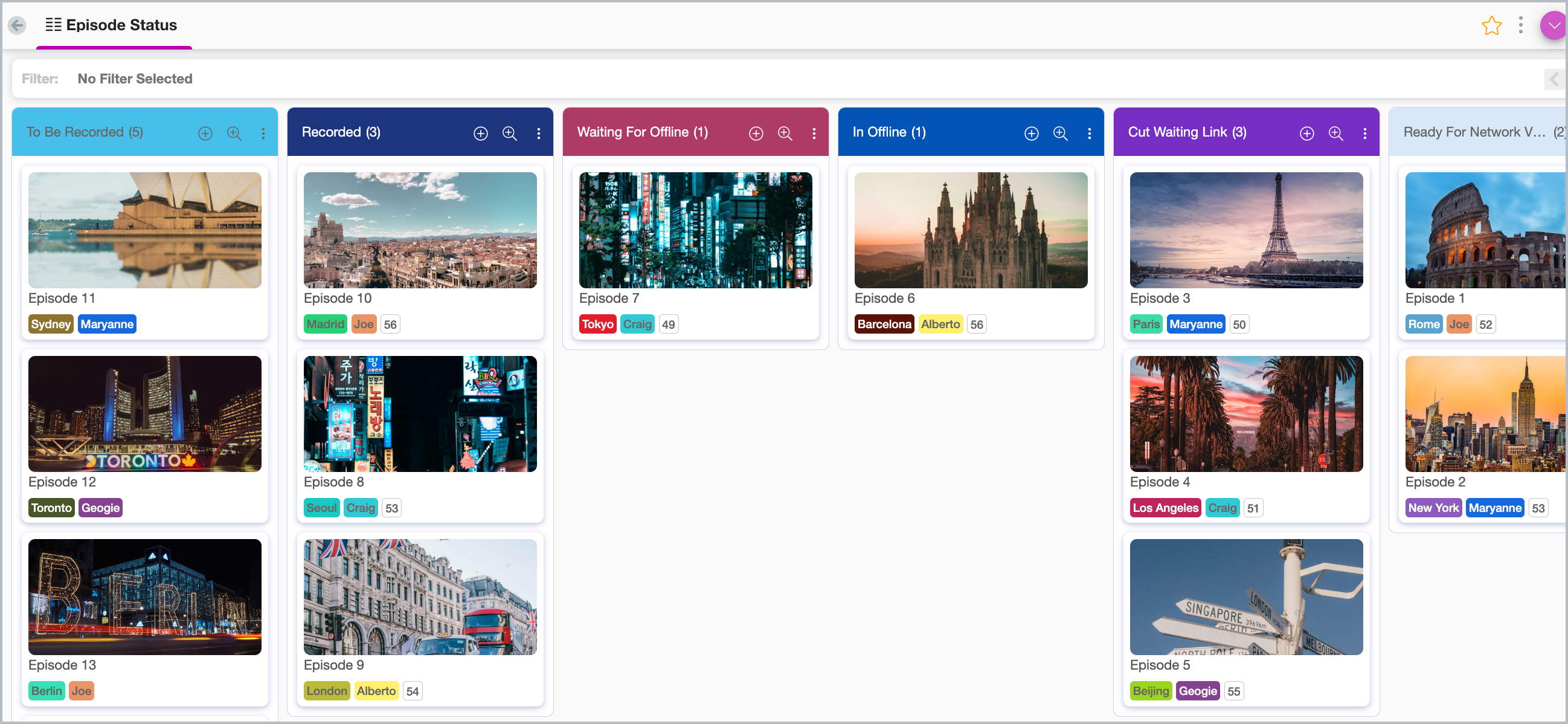Collapse the filter bar with chevron
The width and height of the screenshot is (1568, 724).
click(x=1554, y=79)
